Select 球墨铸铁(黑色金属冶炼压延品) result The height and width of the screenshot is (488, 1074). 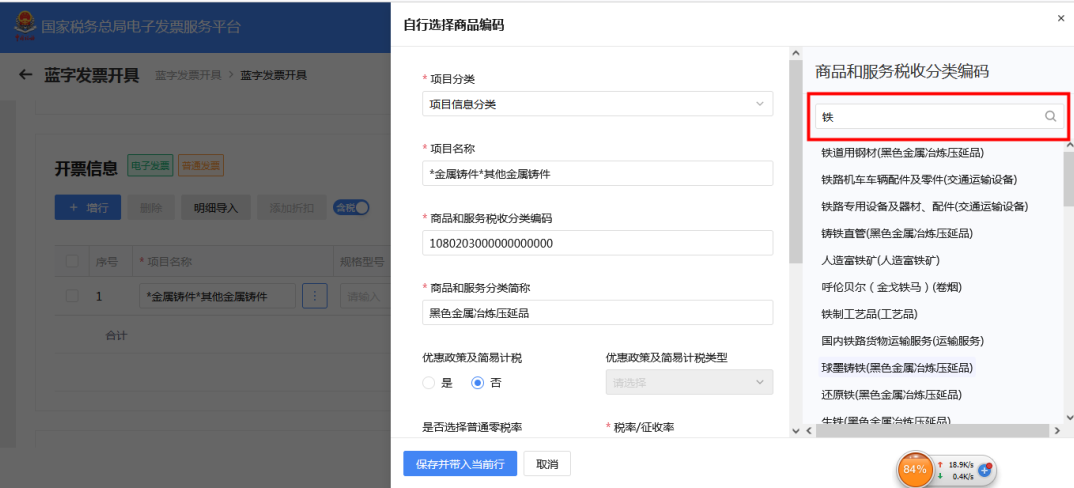tap(897, 368)
